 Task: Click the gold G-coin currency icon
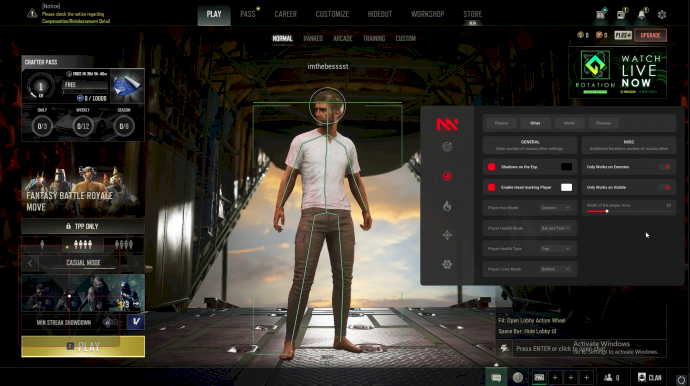point(580,35)
